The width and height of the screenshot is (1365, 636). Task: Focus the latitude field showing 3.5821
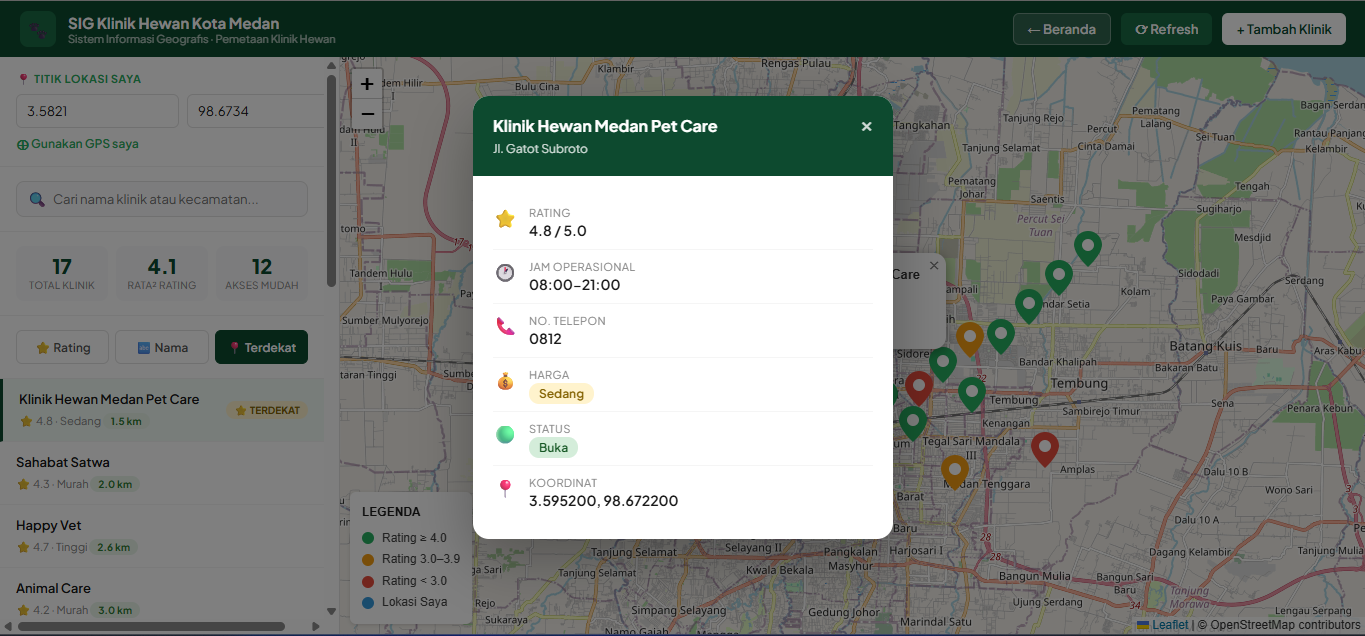97,111
